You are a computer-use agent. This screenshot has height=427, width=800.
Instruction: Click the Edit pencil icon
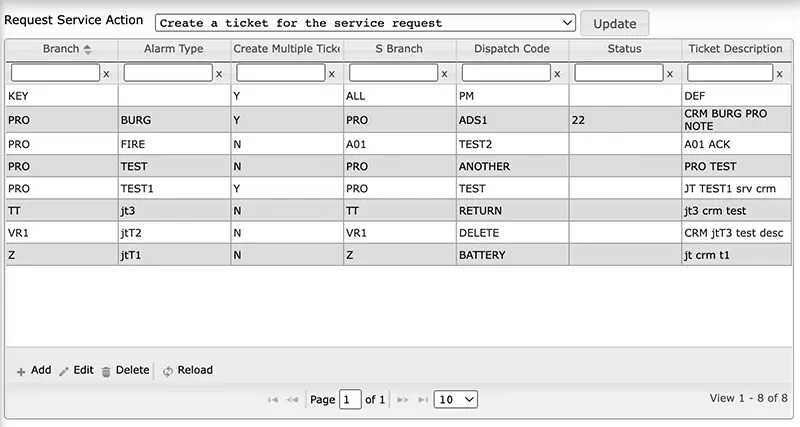point(64,371)
